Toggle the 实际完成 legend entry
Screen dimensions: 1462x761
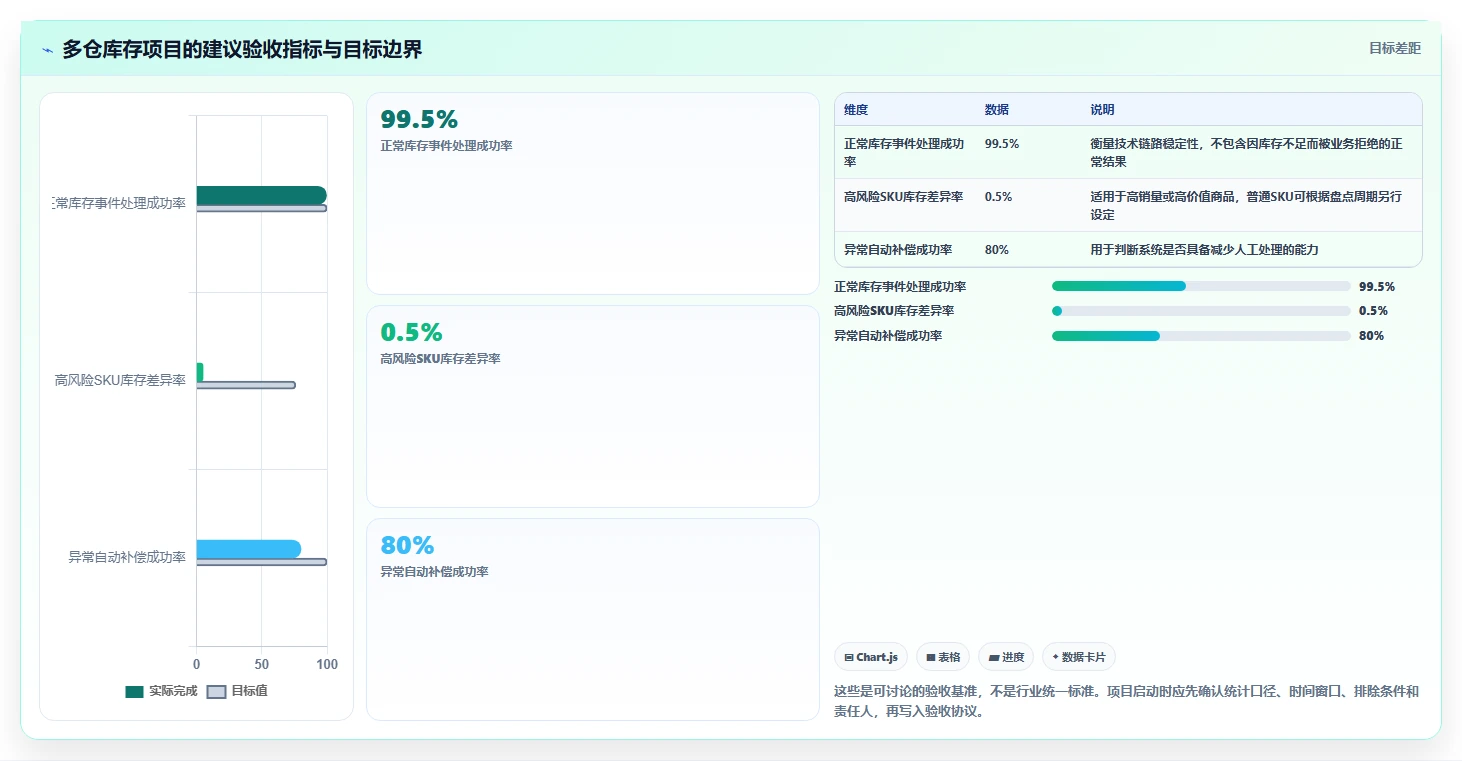(161, 691)
